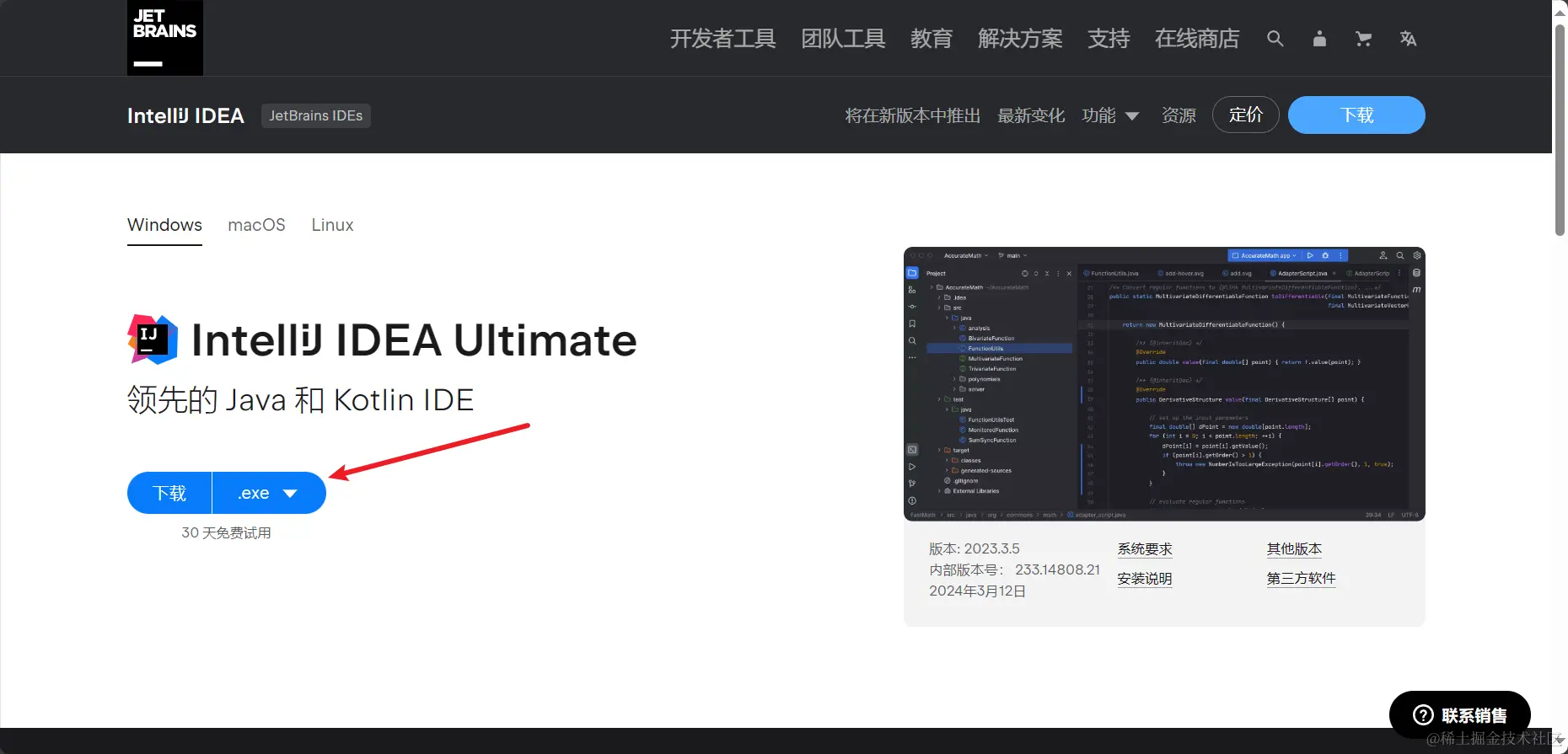
Task: Click the language translation icon
Action: click(1408, 39)
